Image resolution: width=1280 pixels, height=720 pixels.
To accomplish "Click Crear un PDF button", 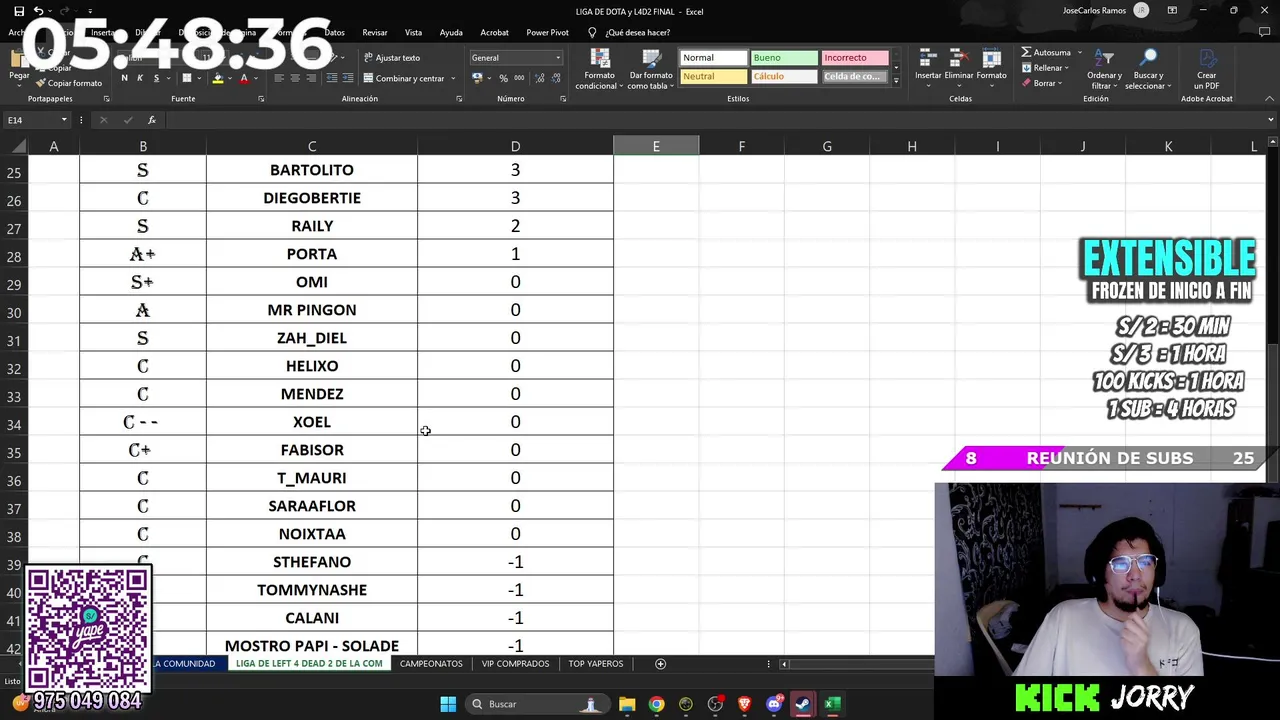I will (x=1206, y=68).
